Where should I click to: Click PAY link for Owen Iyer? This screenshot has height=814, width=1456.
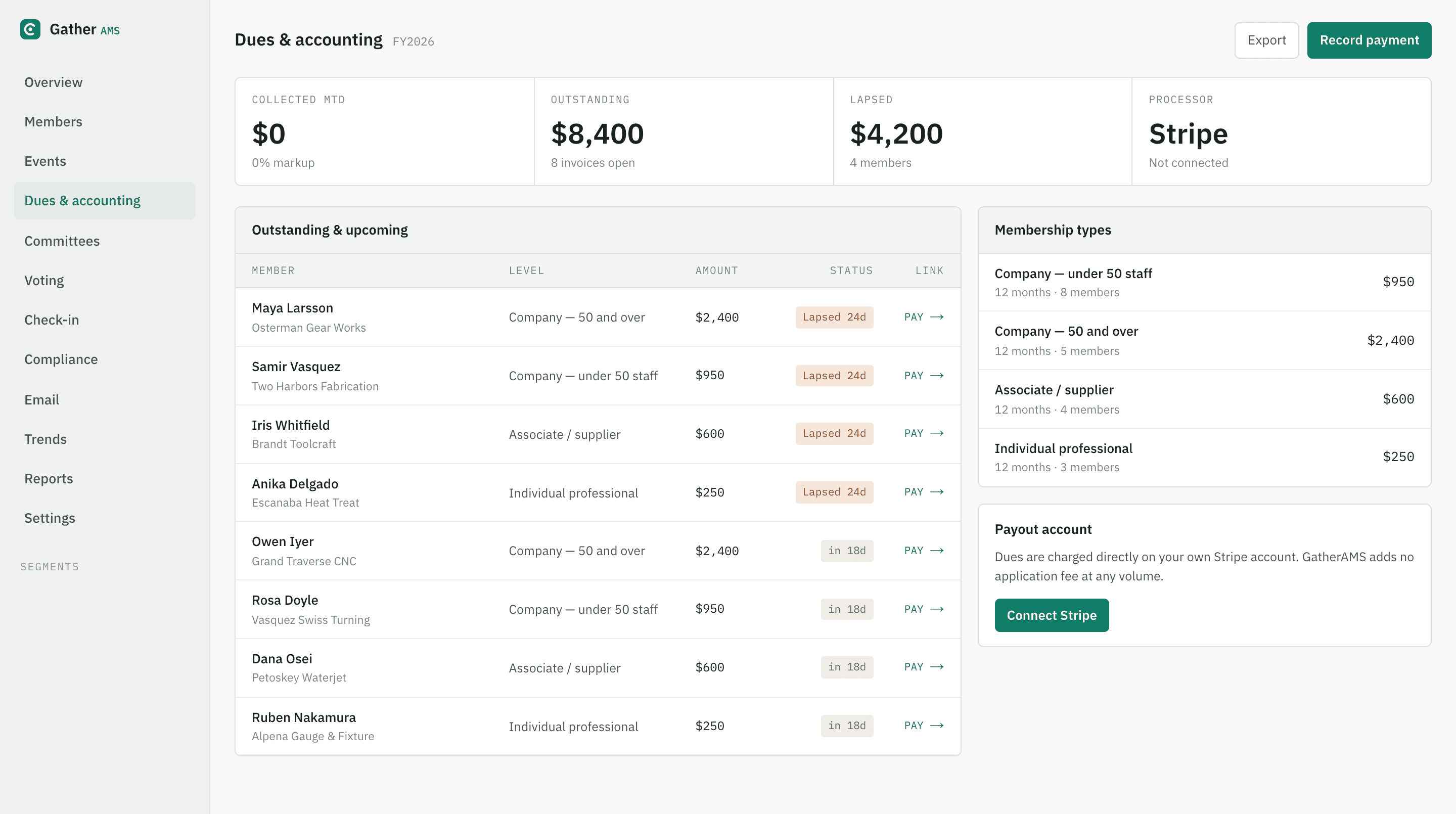pyautogui.click(x=924, y=551)
